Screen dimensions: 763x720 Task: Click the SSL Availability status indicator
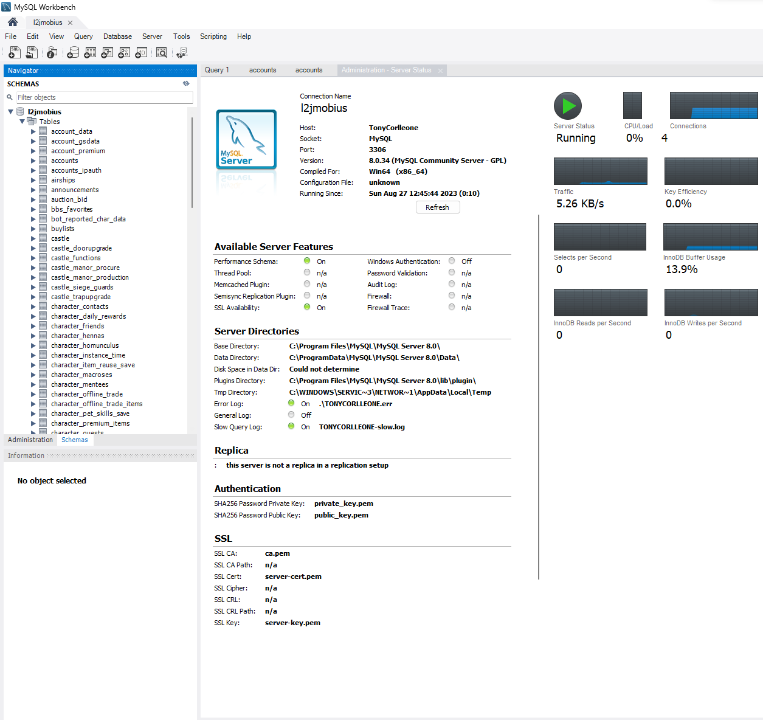(x=306, y=308)
